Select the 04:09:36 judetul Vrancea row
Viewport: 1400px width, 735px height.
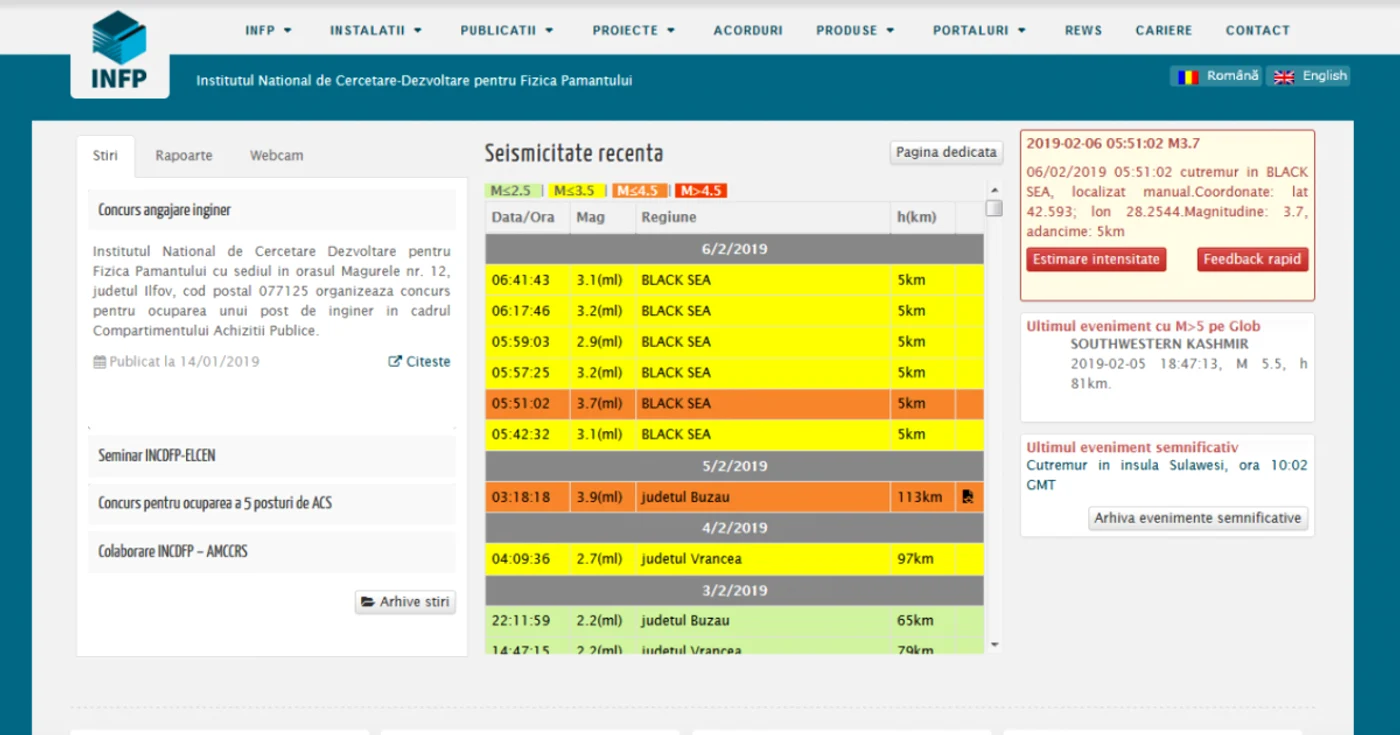[x=735, y=559]
